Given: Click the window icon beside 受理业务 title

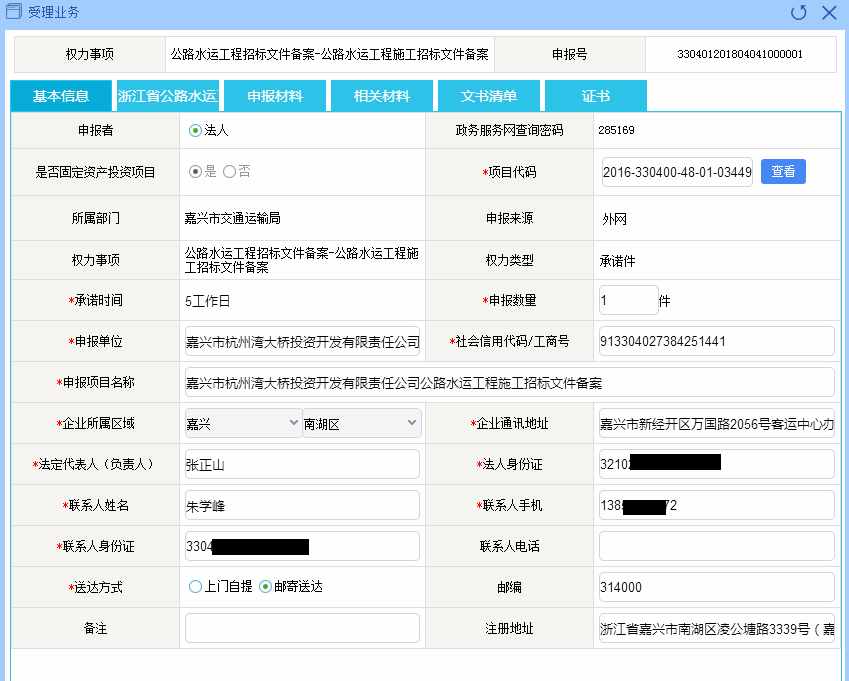Looking at the screenshot, I should pos(14,13).
